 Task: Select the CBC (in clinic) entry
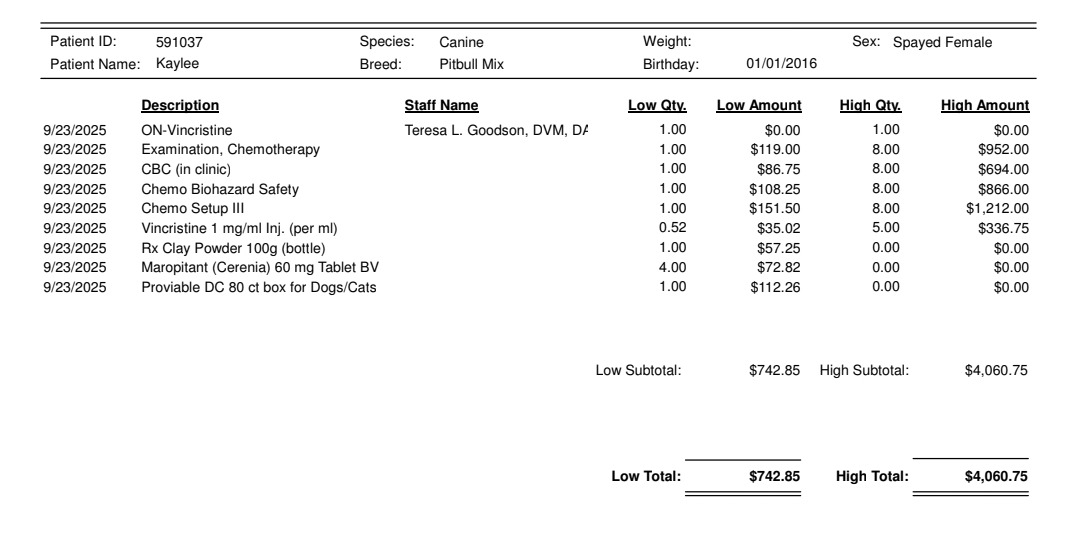click(x=186, y=169)
